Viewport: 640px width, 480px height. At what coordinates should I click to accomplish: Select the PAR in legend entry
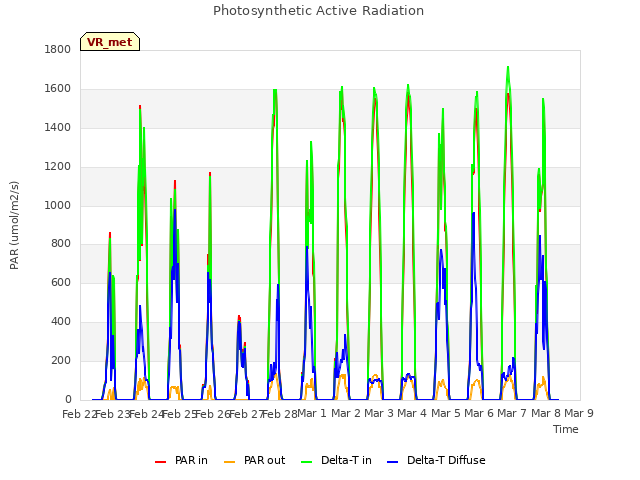pyautogui.click(x=181, y=460)
